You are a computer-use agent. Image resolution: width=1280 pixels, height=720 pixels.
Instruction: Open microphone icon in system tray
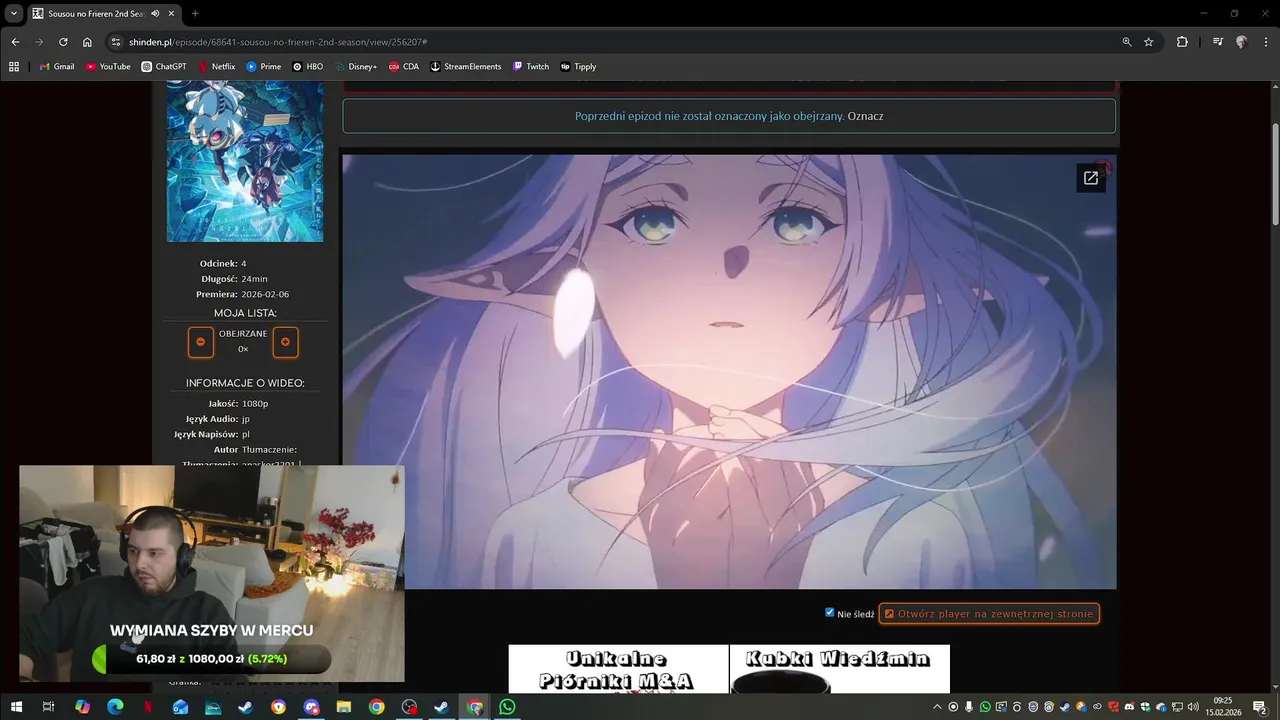969,707
